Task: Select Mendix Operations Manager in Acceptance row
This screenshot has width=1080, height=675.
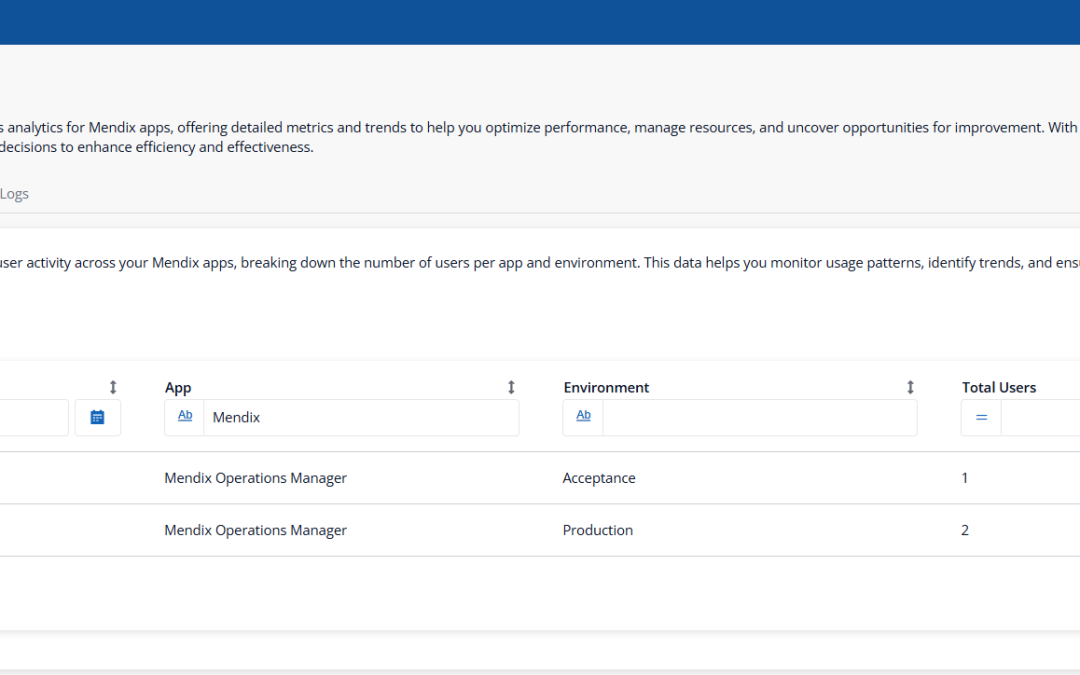Action: [x=255, y=478]
